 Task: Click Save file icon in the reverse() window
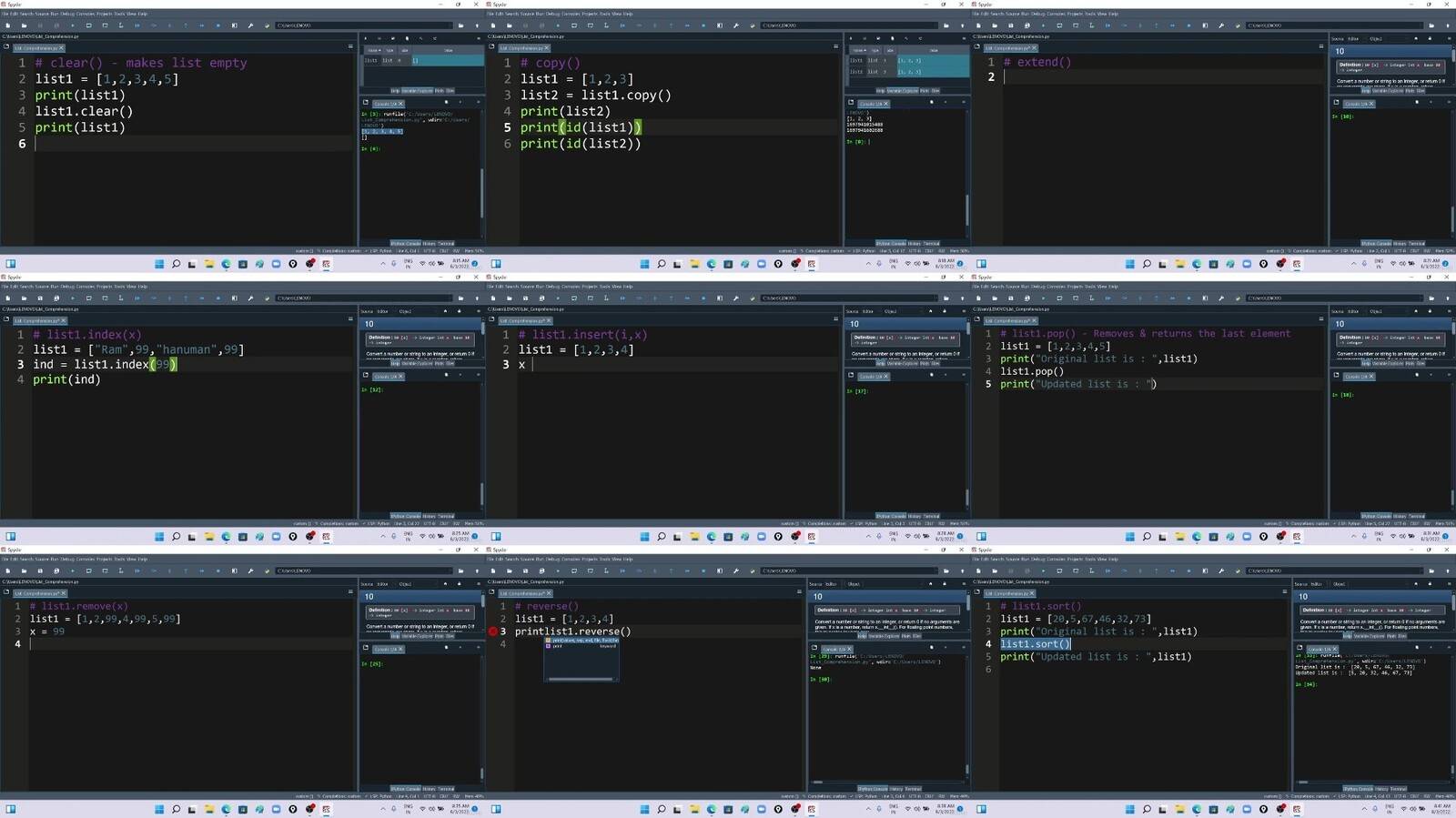[x=524, y=571]
